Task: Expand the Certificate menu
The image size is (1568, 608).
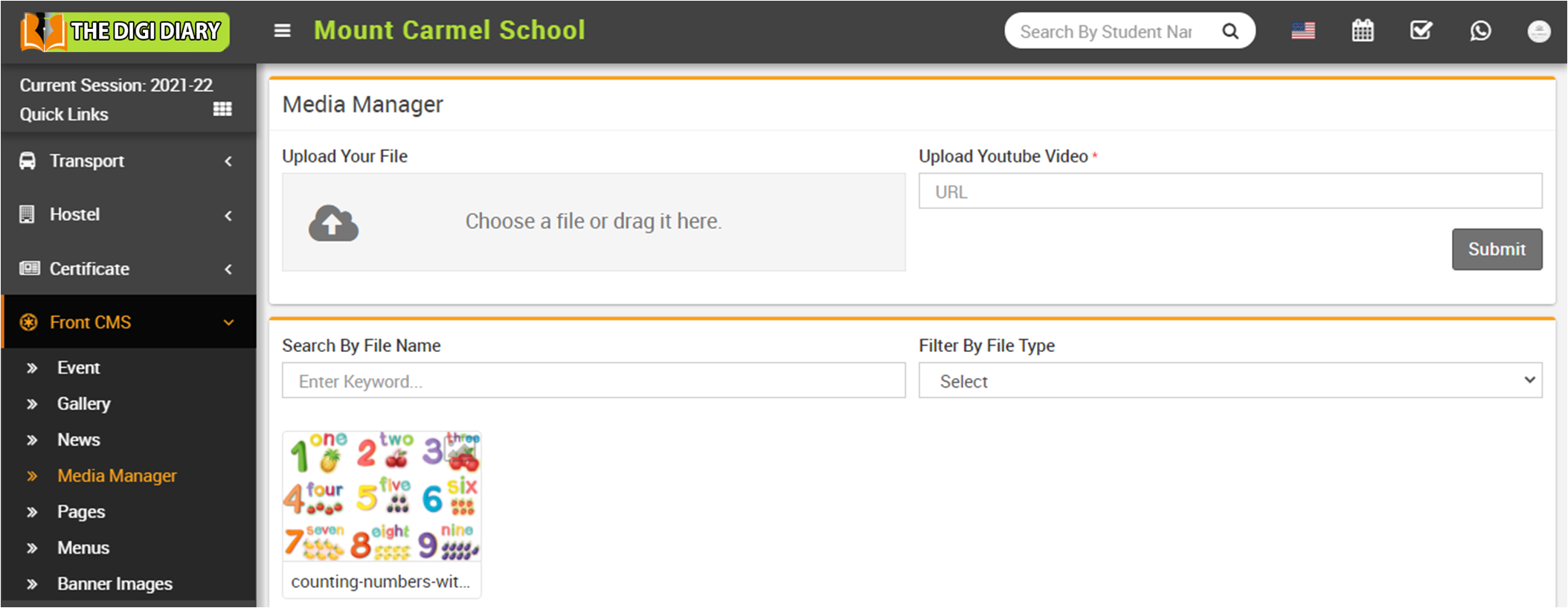Action: click(x=128, y=269)
